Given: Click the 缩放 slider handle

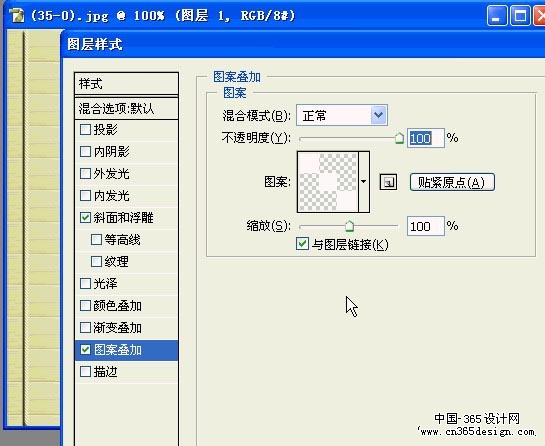Looking at the screenshot, I should [349, 226].
